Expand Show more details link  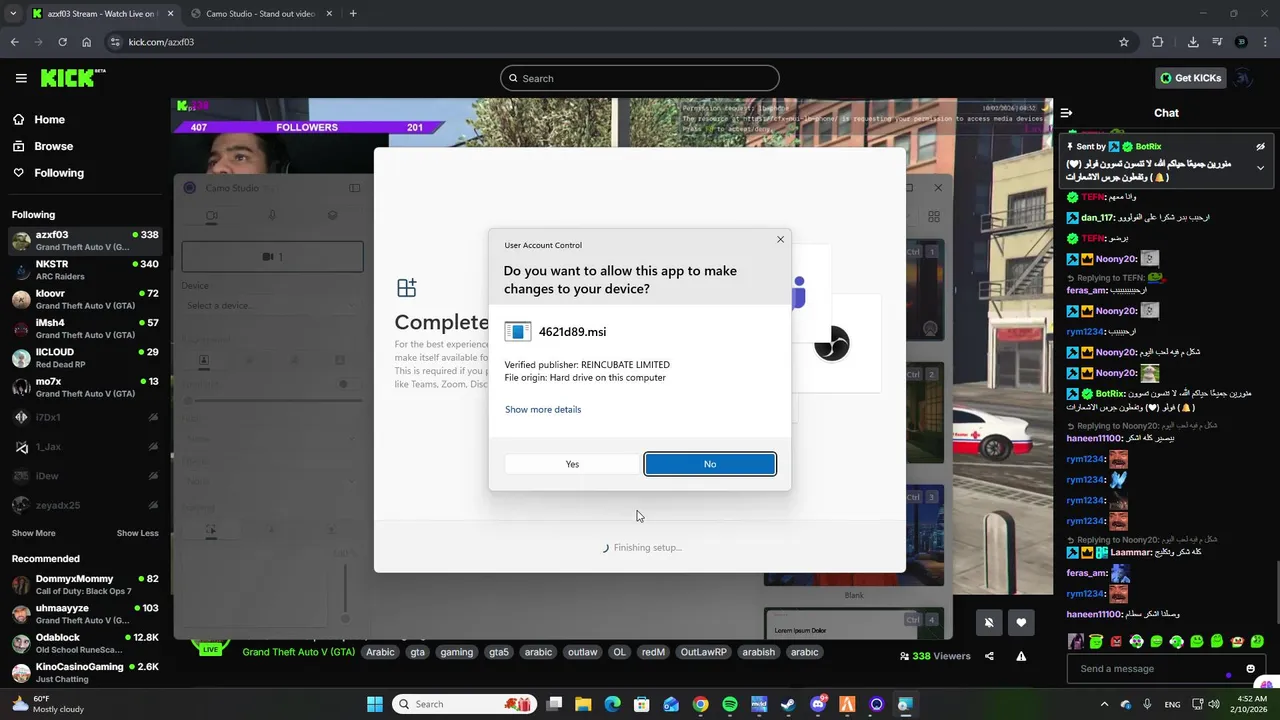click(x=543, y=409)
